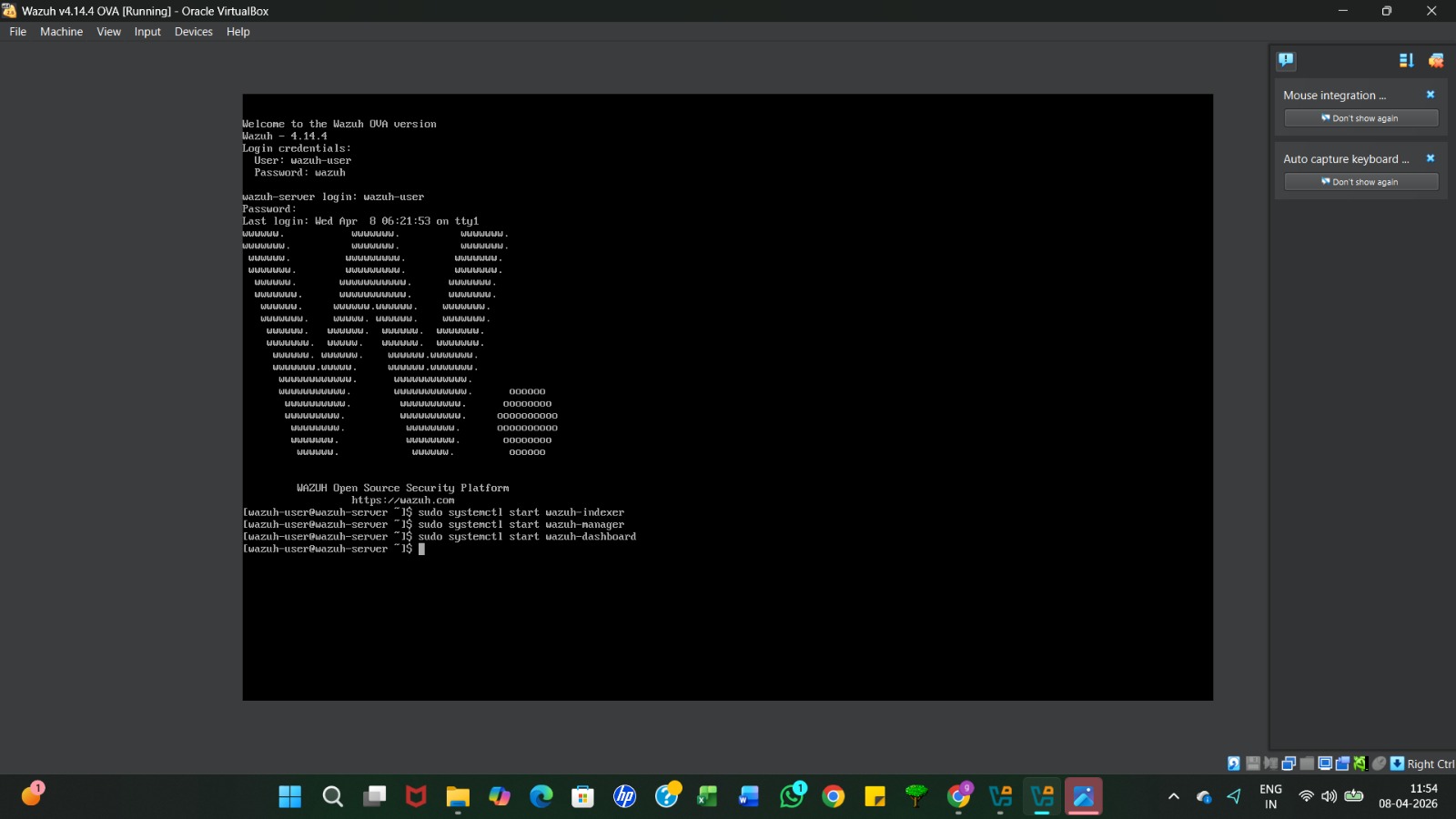Open File Explorer from the taskbar
The image size is (1456, 819).
[x=458, y=797]
